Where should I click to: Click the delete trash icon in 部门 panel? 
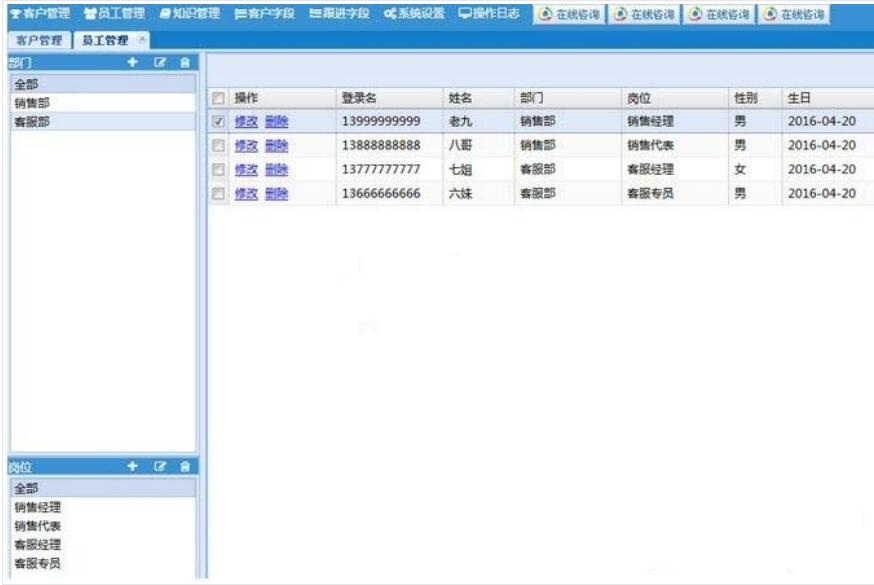tap(185, 63)
